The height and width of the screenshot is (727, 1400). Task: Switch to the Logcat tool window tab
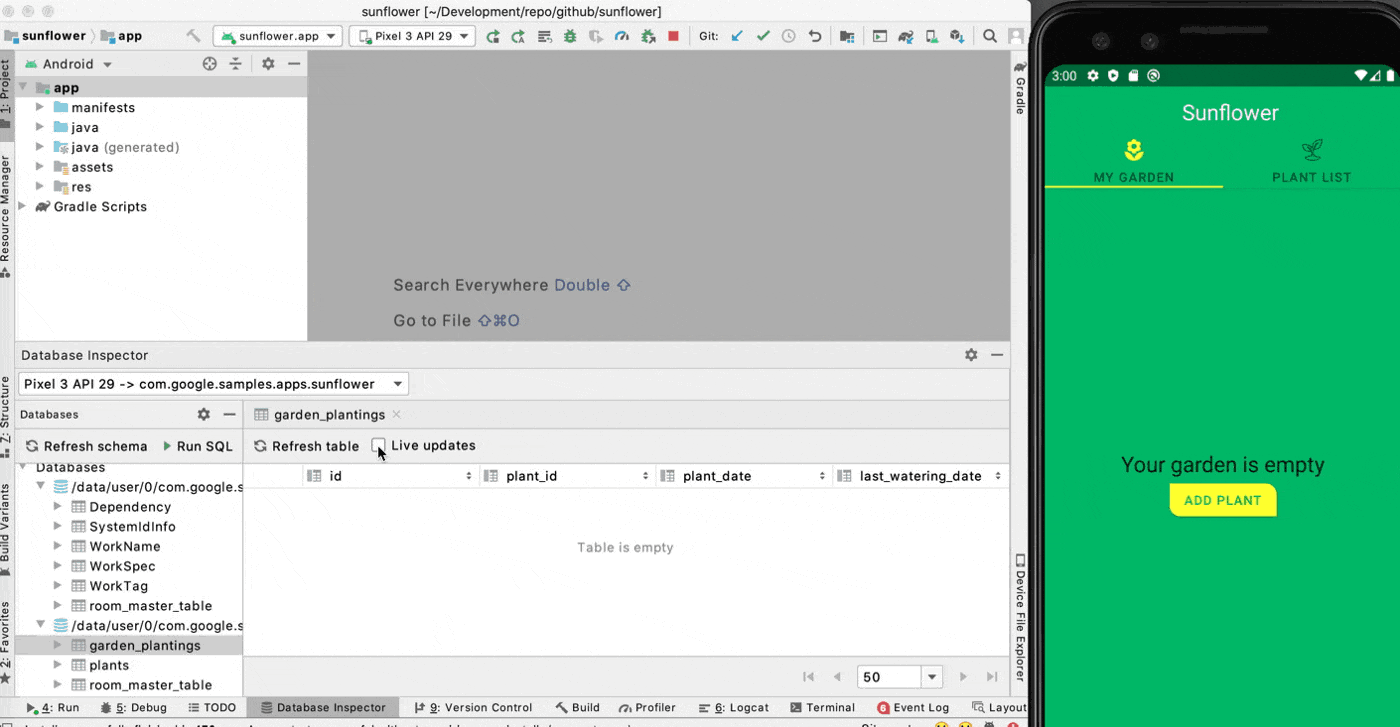(x=741, y=707)
